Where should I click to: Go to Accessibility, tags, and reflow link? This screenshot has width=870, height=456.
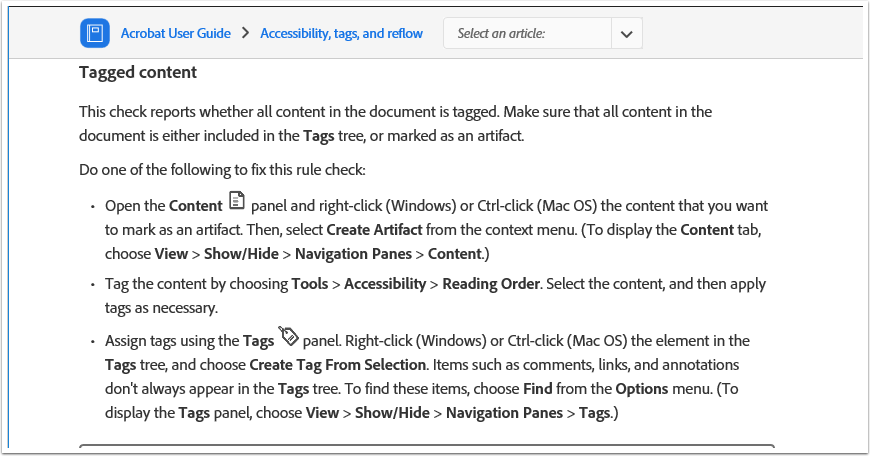click(341, 33)
